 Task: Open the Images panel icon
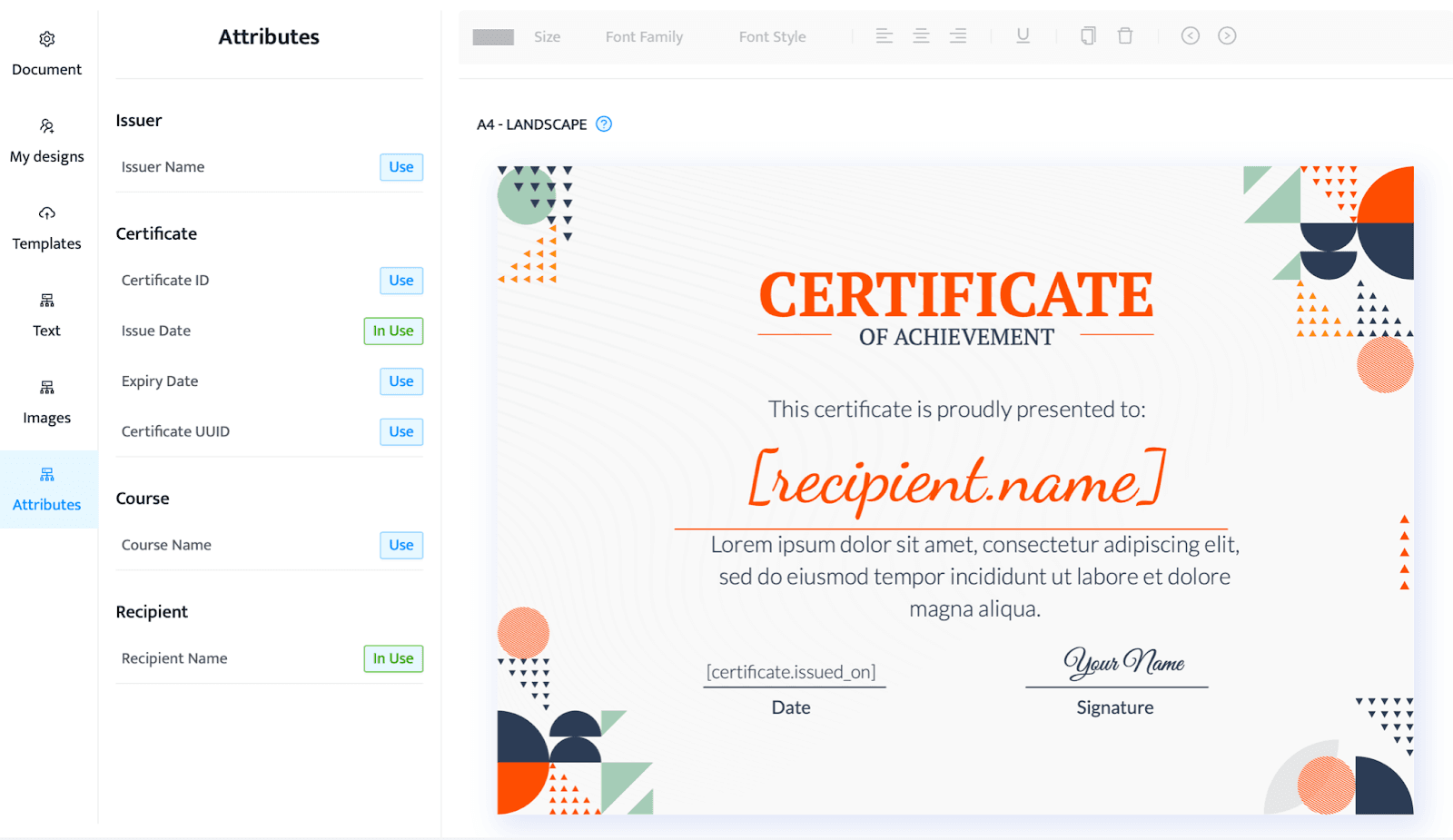47,388
